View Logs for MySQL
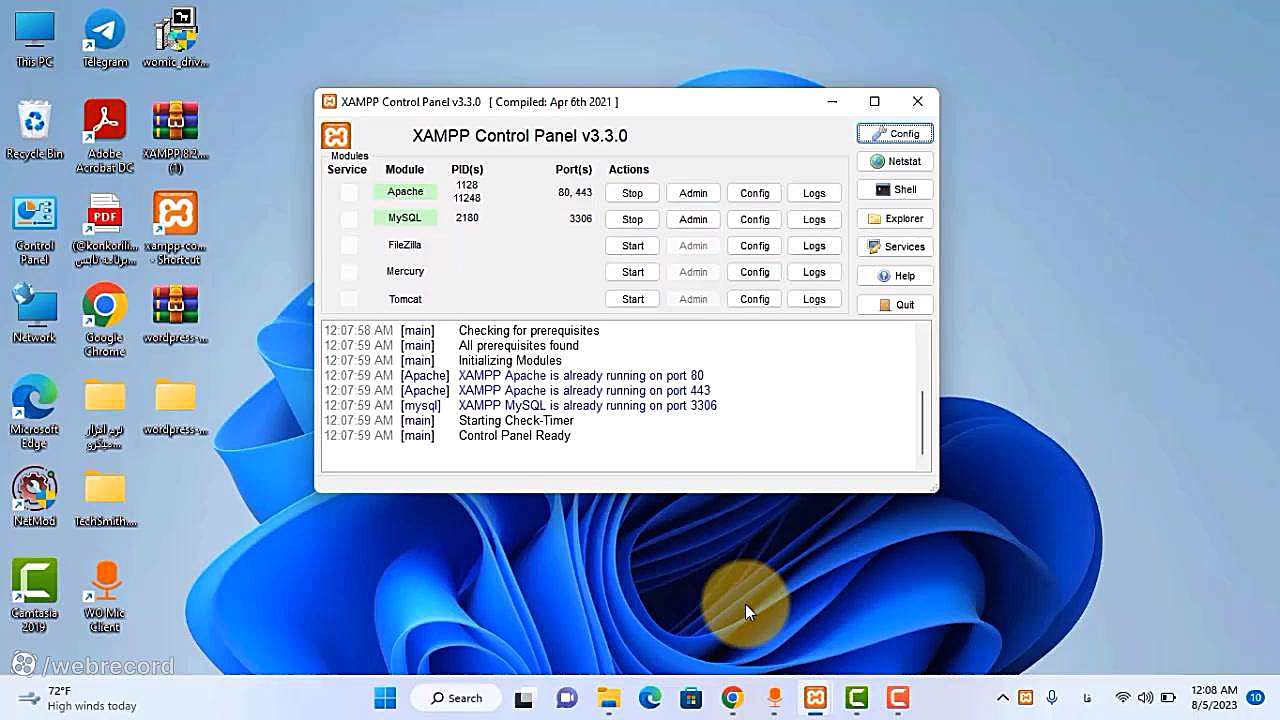 click(814, 219)
